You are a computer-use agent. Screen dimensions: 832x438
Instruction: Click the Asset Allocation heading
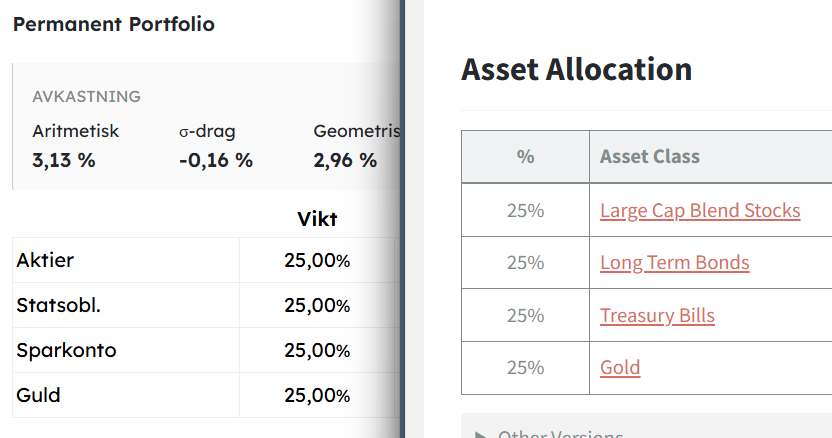pos(576,69)
